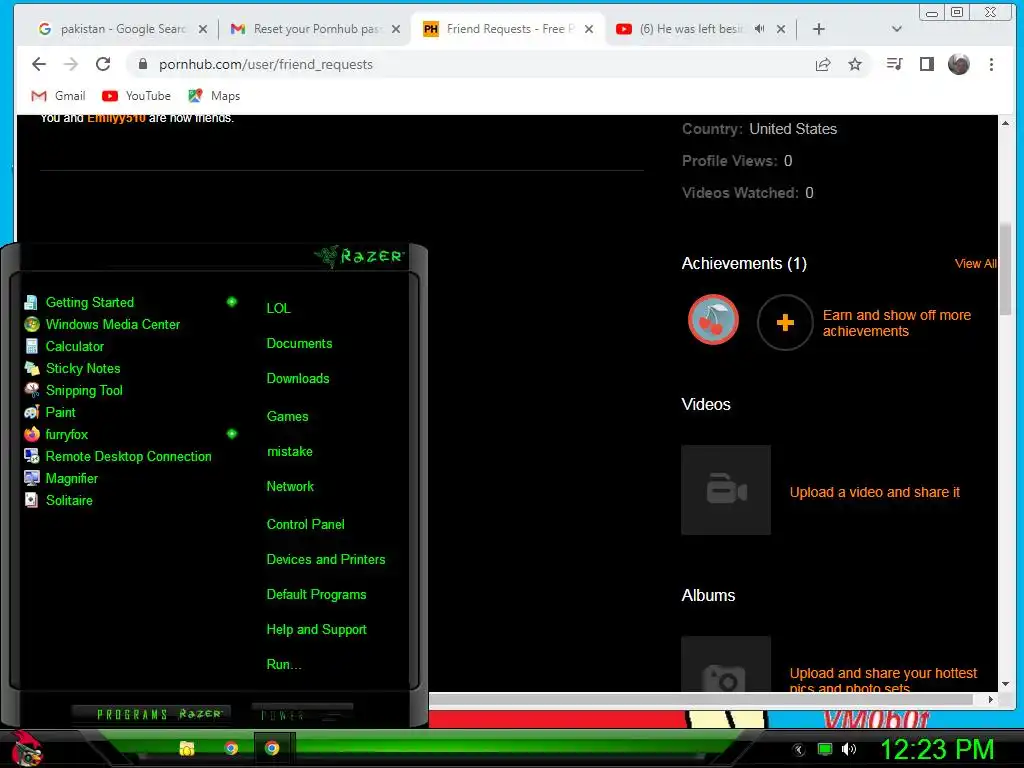The height and width of the screenshot is (768, 1024).
Task: Click the share page icon in address bar
Action: (x=823, y=64)
